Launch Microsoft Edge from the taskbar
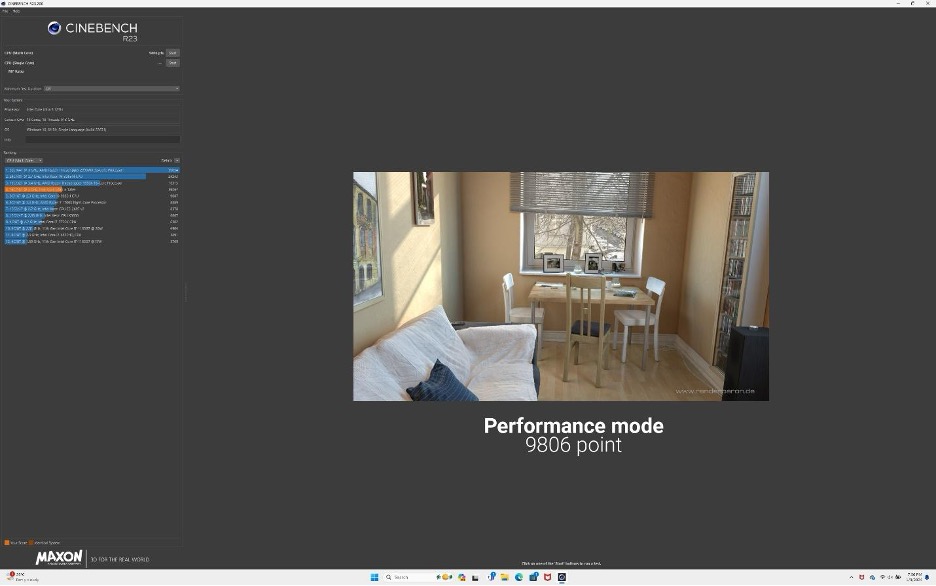 click(x=519, y=577)
